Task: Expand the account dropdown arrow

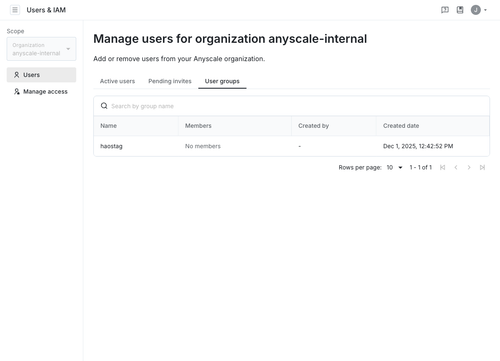Action: click(485, 10)
